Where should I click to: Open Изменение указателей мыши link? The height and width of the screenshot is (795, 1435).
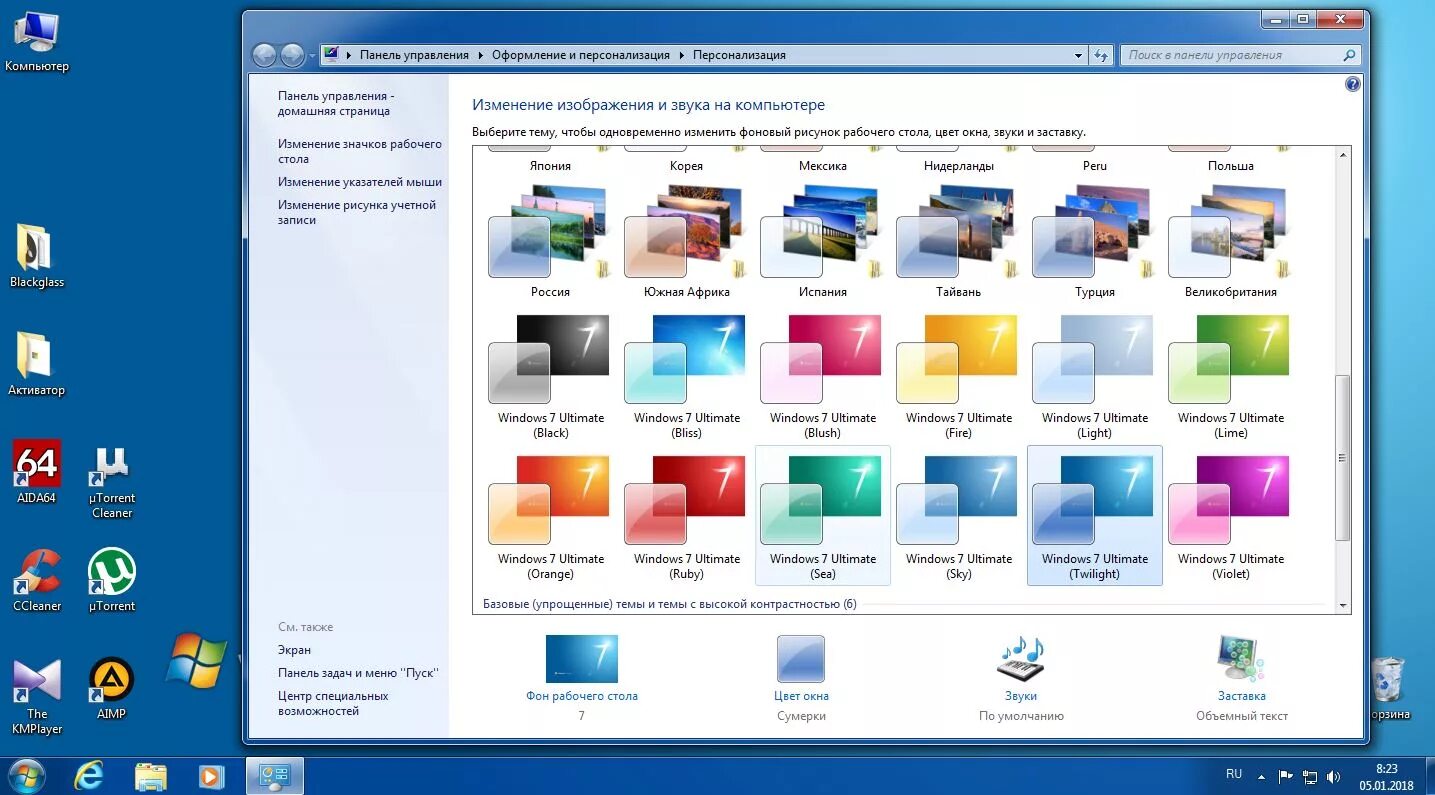(x=360, y=182)
